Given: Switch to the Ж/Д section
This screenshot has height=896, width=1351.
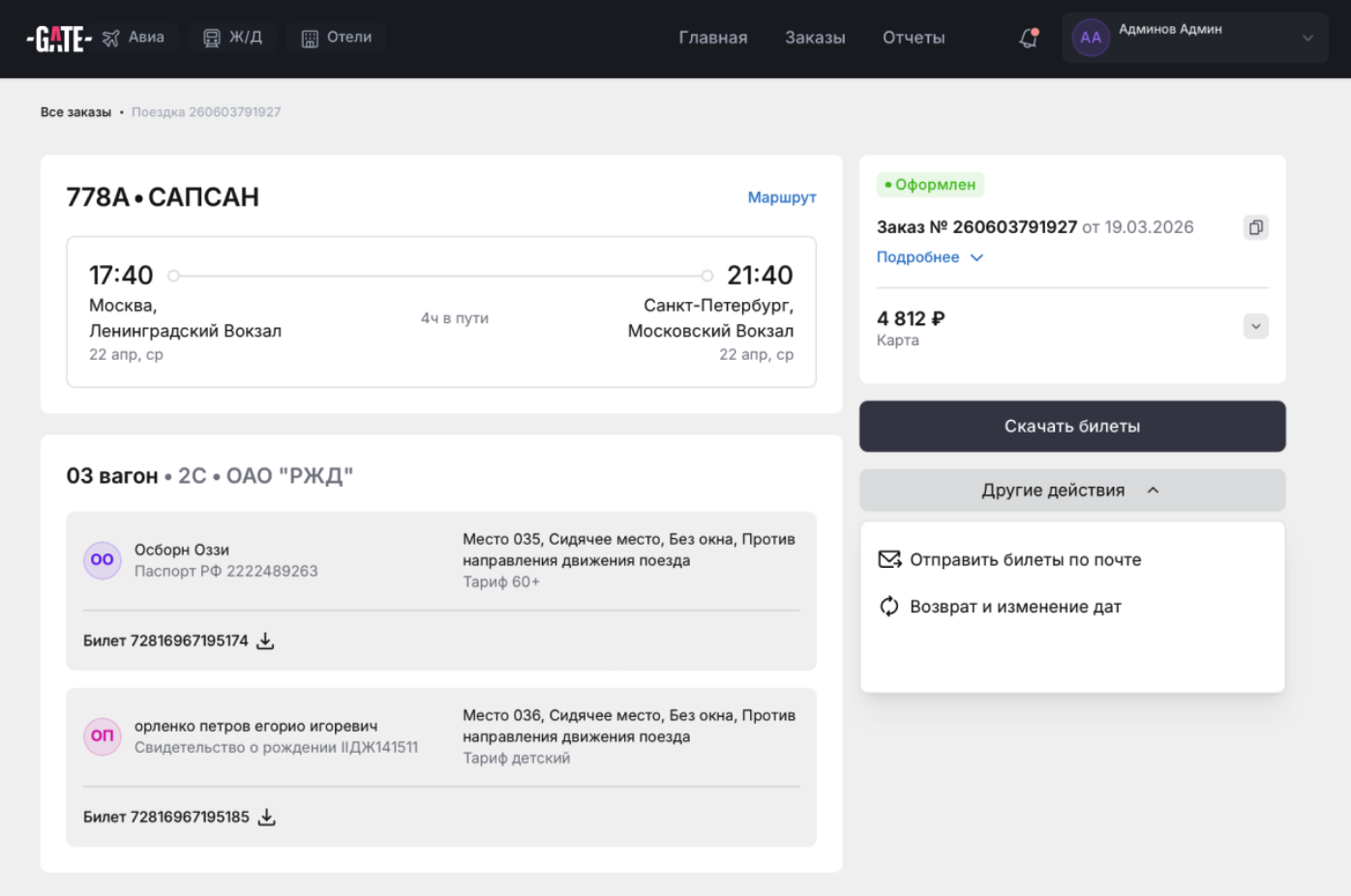Looking at the screenshot, I should coord(232,38).
